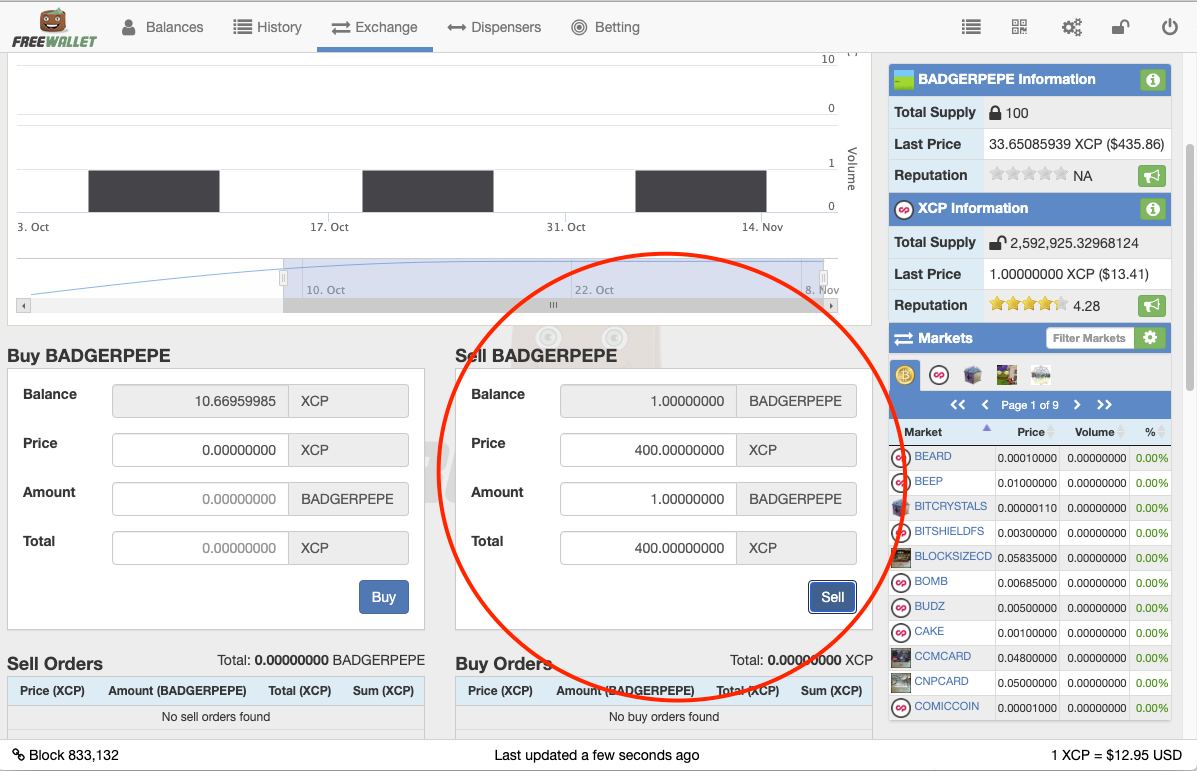Go to first markets page
Image resolution: width=1197 pixels, height=771 pixels.
[x=957, y=405]
